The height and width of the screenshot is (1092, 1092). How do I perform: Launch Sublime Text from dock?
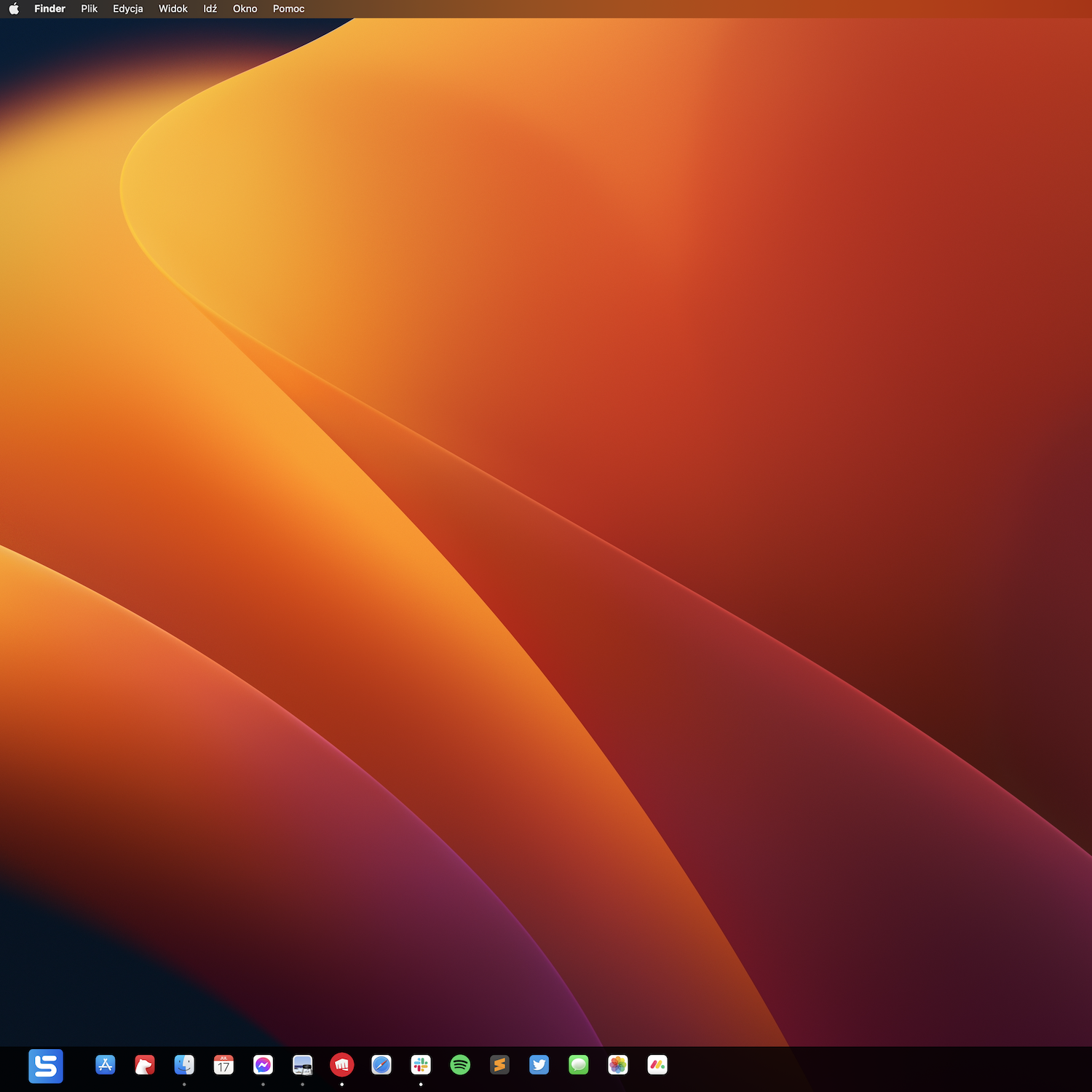coord(499,1065)
